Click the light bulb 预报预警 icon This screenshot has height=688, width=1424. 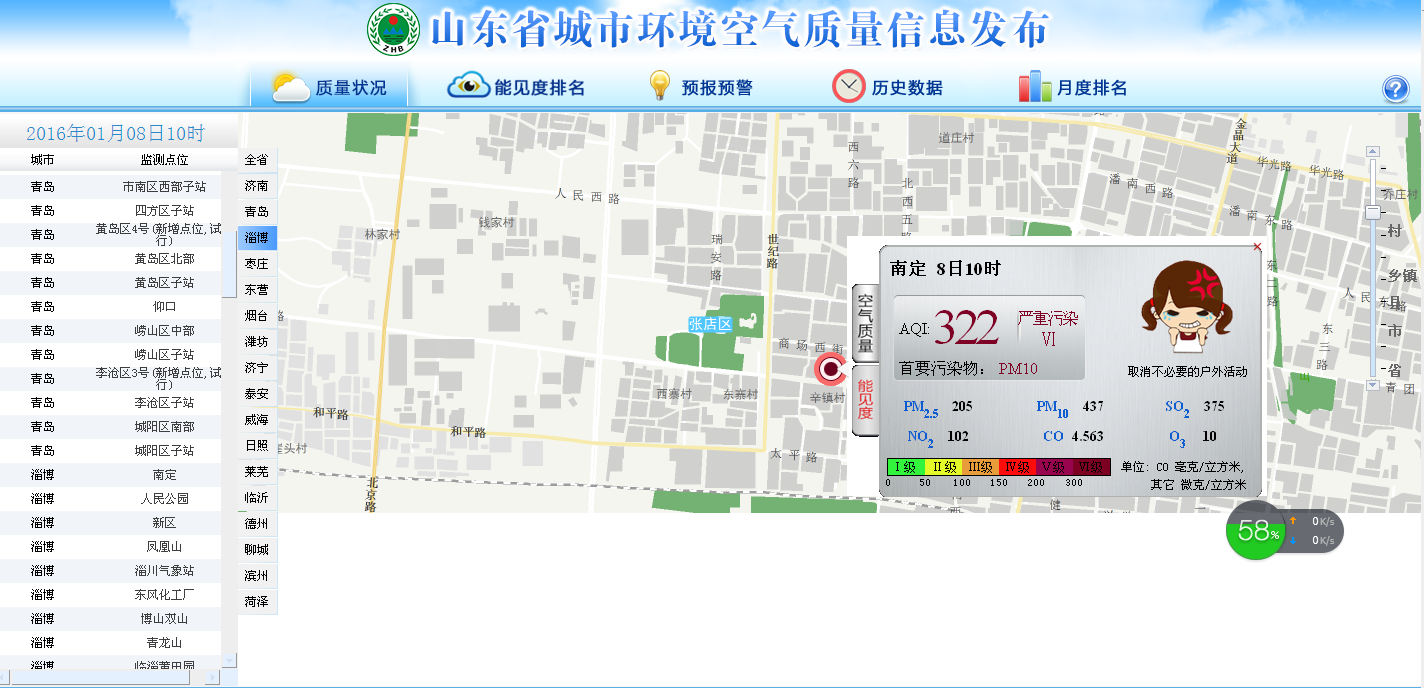coord(659,86)
